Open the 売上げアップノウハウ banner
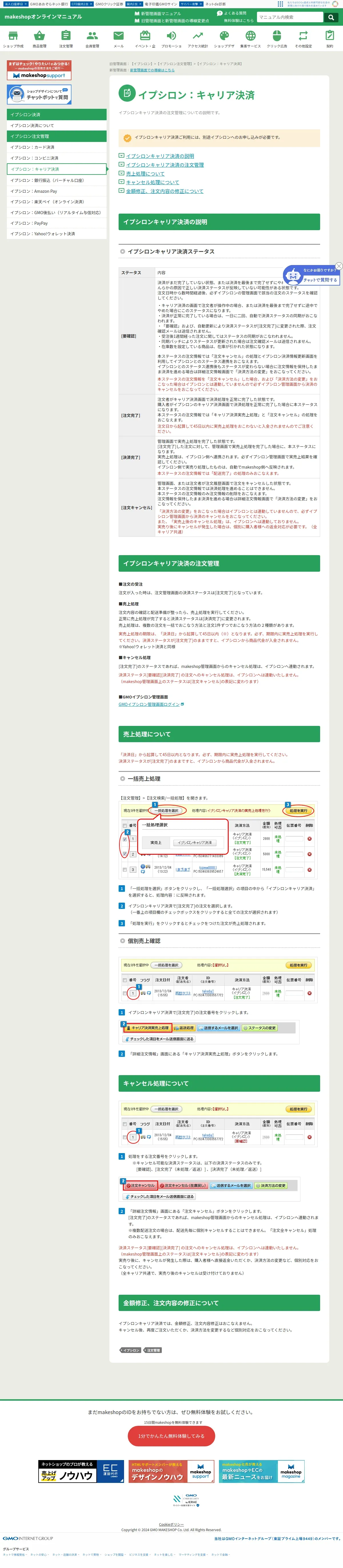This screenshot has height=1568, width=343. pyautogui.click(x=81, y=1472)
